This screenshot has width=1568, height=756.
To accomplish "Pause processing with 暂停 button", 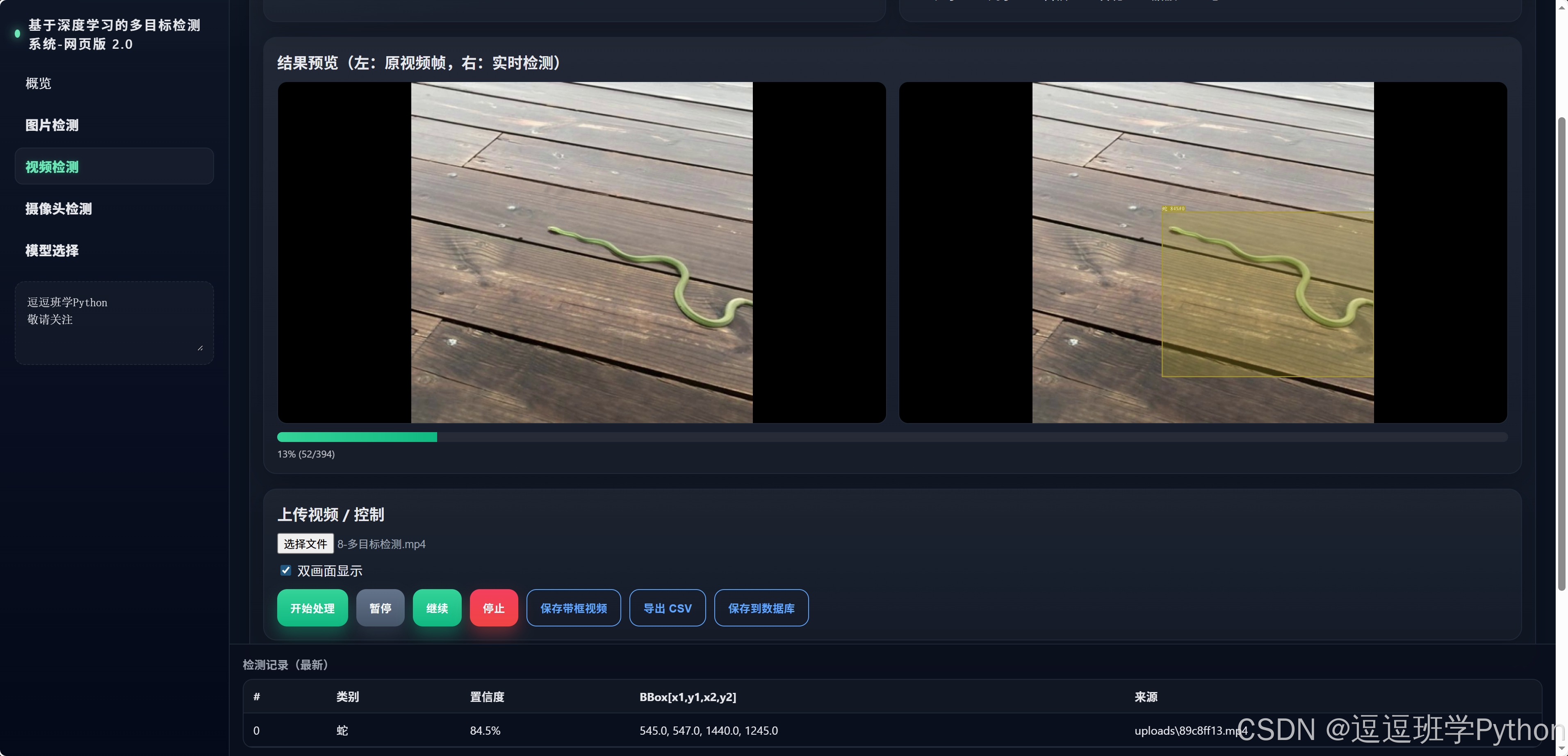I will [x=380, y=608].
